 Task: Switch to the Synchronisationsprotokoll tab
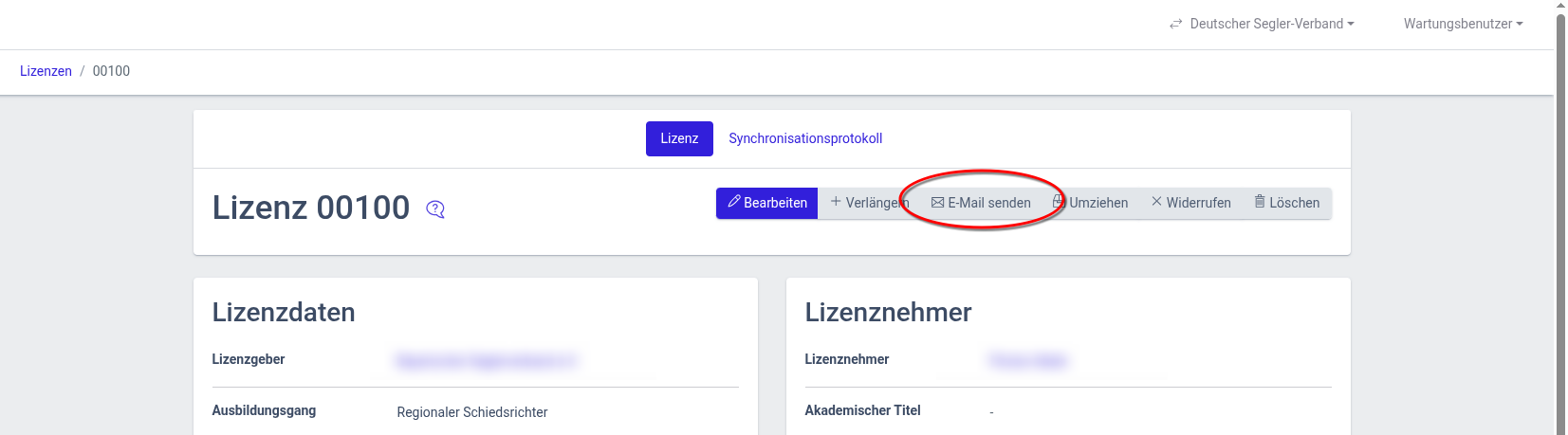tap(805, 138)
